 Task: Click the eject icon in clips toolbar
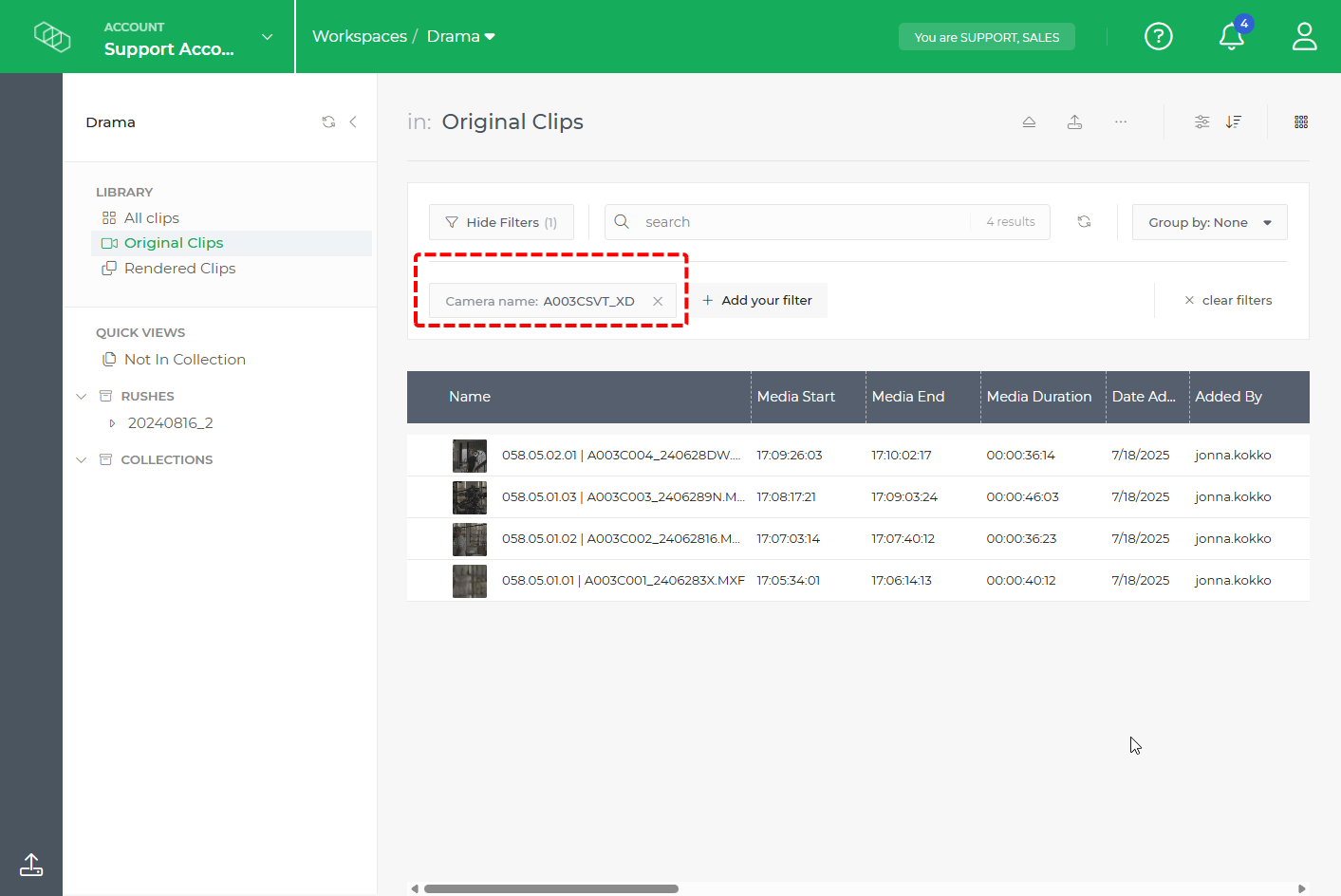1029,121
